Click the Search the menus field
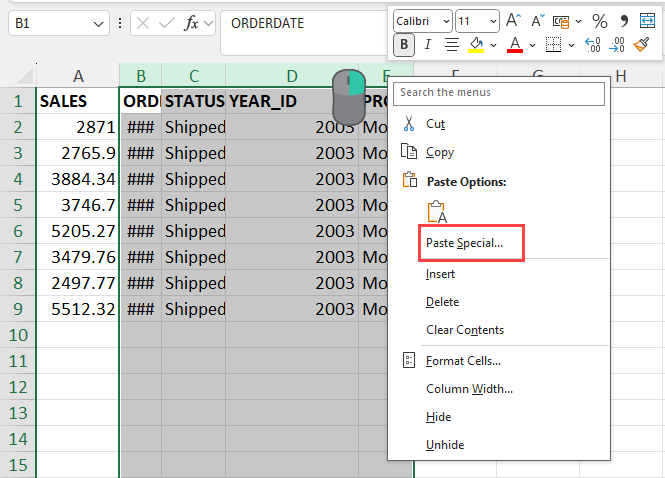Viewport: 665px width, 478px height. 499,92
